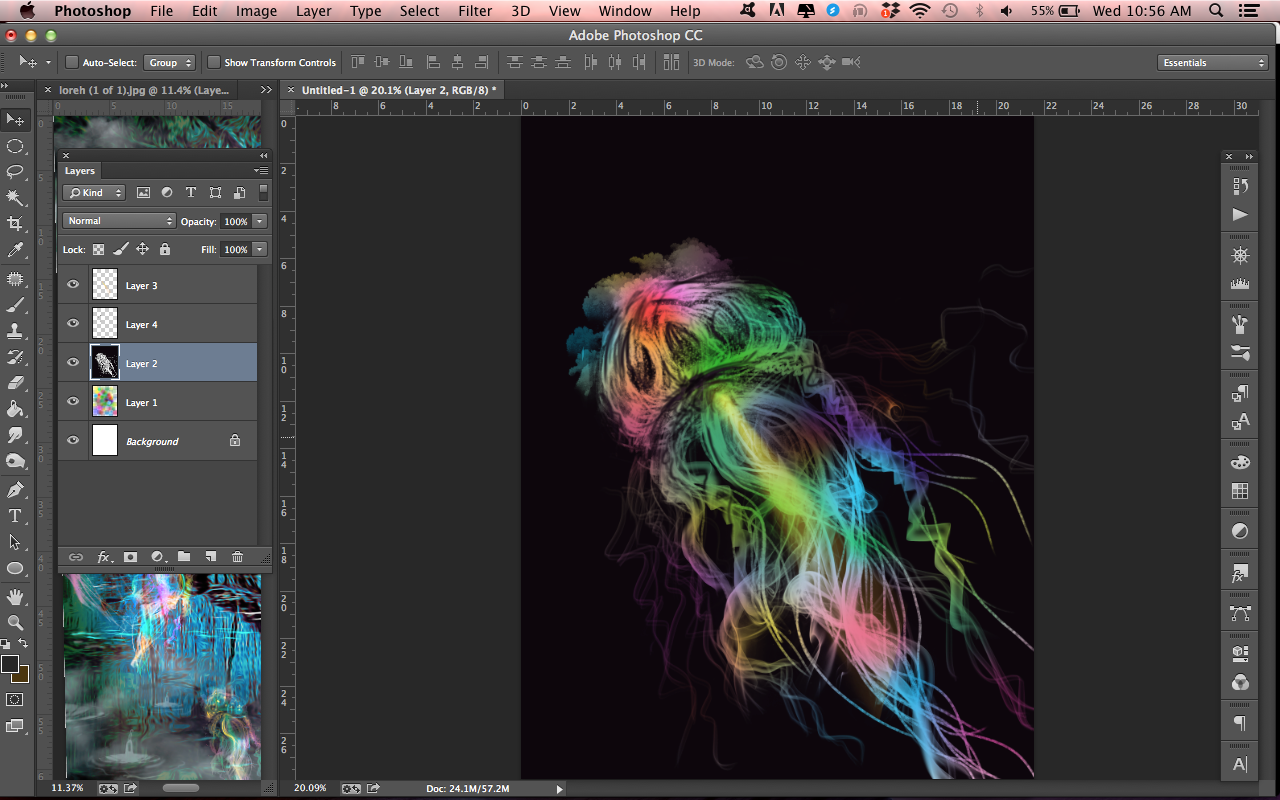The width and height of the screenshot is (1280, 800).
Task: Toggle lock all layer attributes
Action: 165,250
